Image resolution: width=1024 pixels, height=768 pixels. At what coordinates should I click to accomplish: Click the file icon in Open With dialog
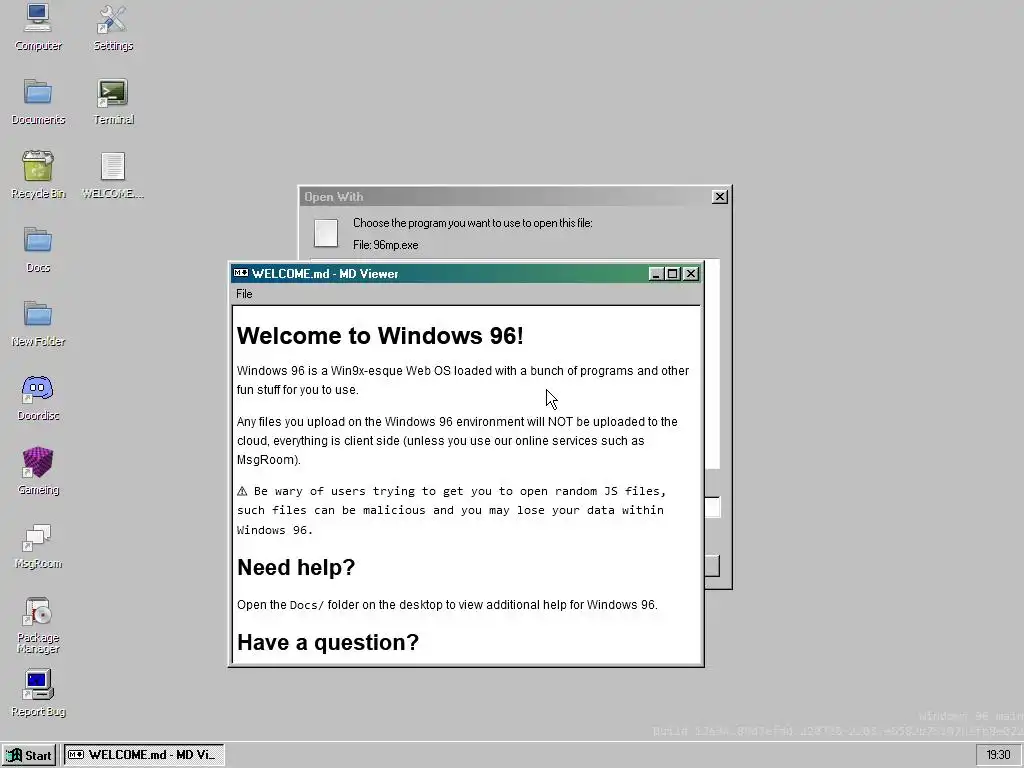point(326,232)
